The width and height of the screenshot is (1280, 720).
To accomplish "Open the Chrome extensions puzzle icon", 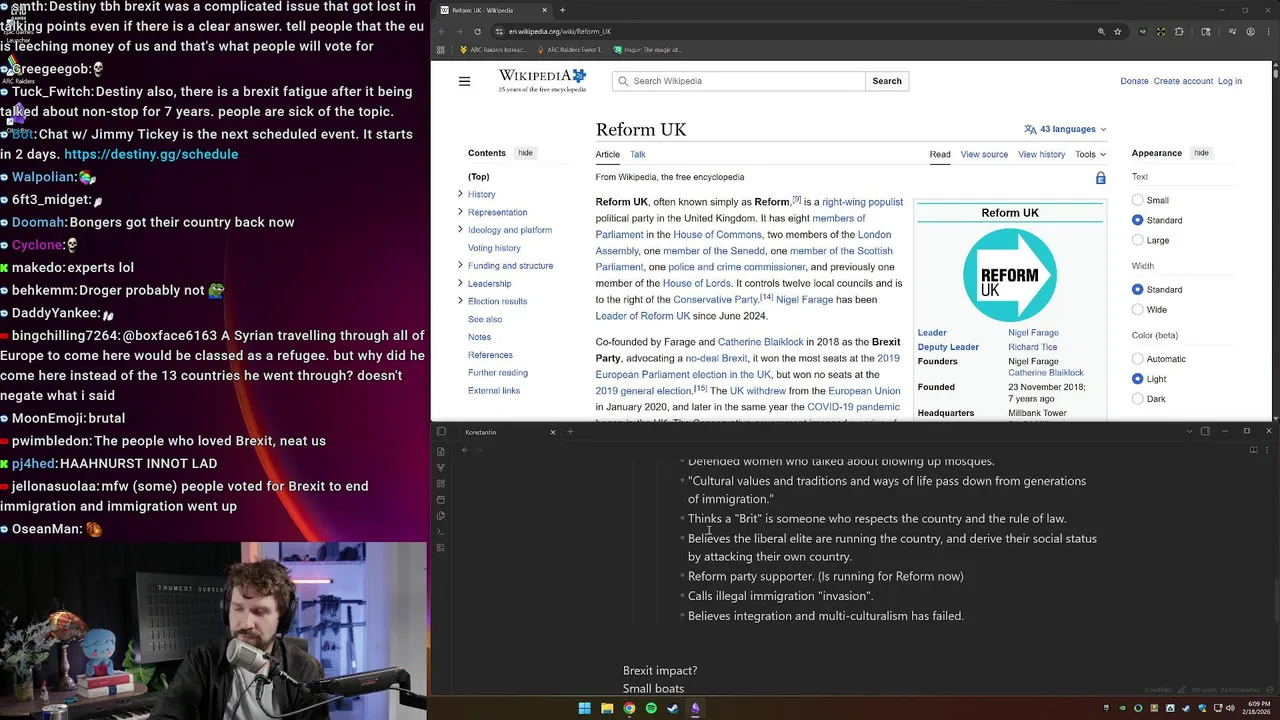I will 1179,31.
